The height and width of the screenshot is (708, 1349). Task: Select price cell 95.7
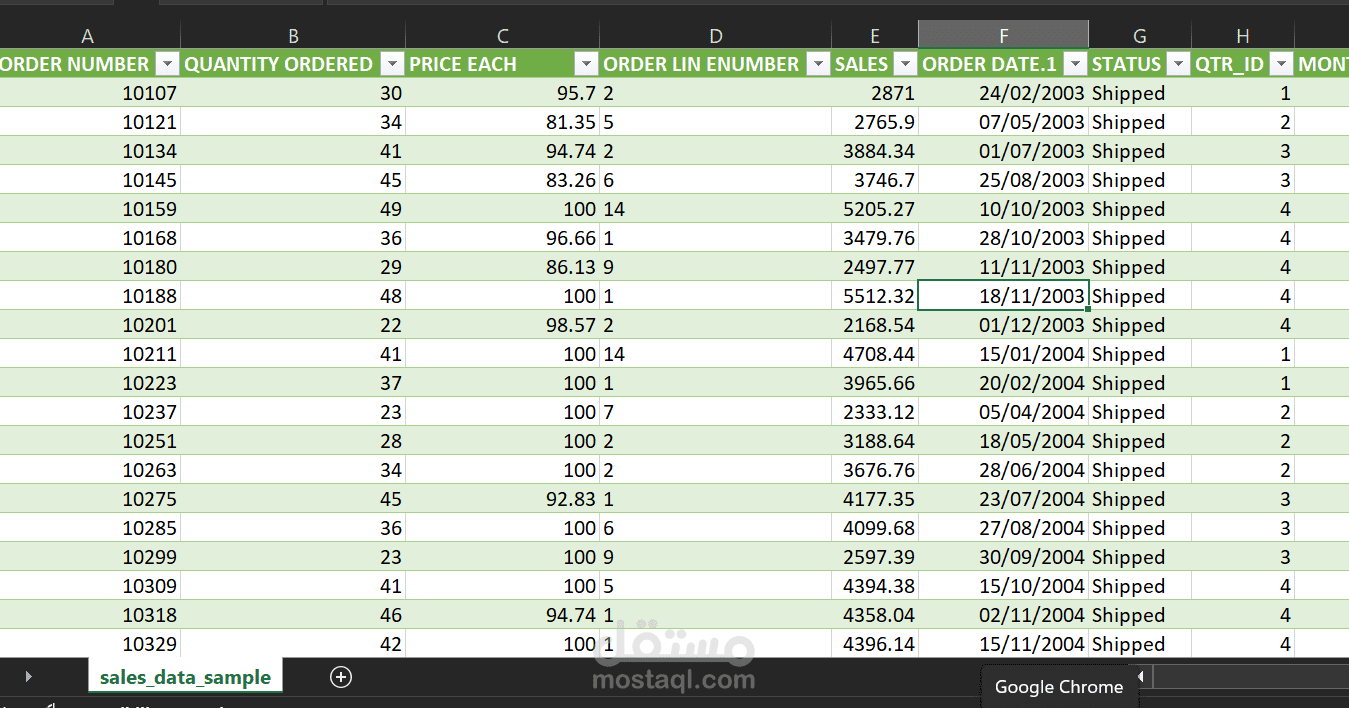coord(502,93)
